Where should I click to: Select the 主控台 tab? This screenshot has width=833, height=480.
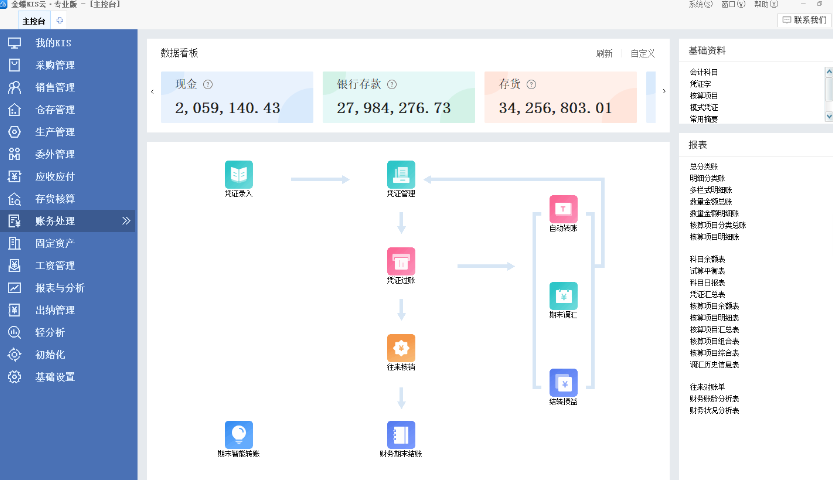(x=34, y=21)
